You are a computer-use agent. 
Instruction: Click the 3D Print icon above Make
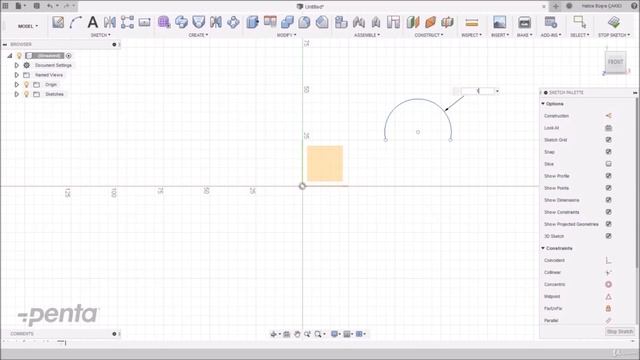point(524,22)
